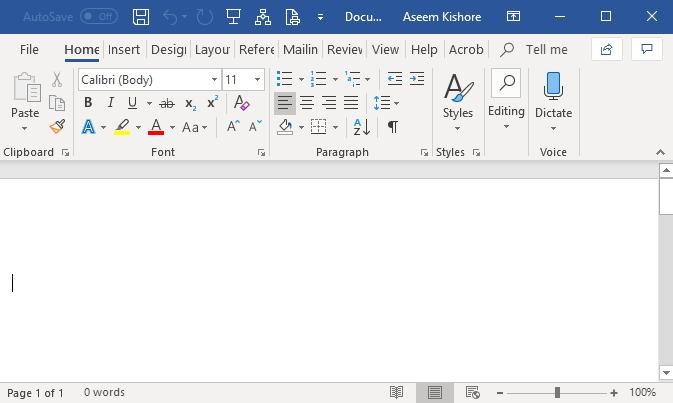Apply multilevel list icon
The image size is (673, 403).
pyautogui.click(x=352, y=79)
